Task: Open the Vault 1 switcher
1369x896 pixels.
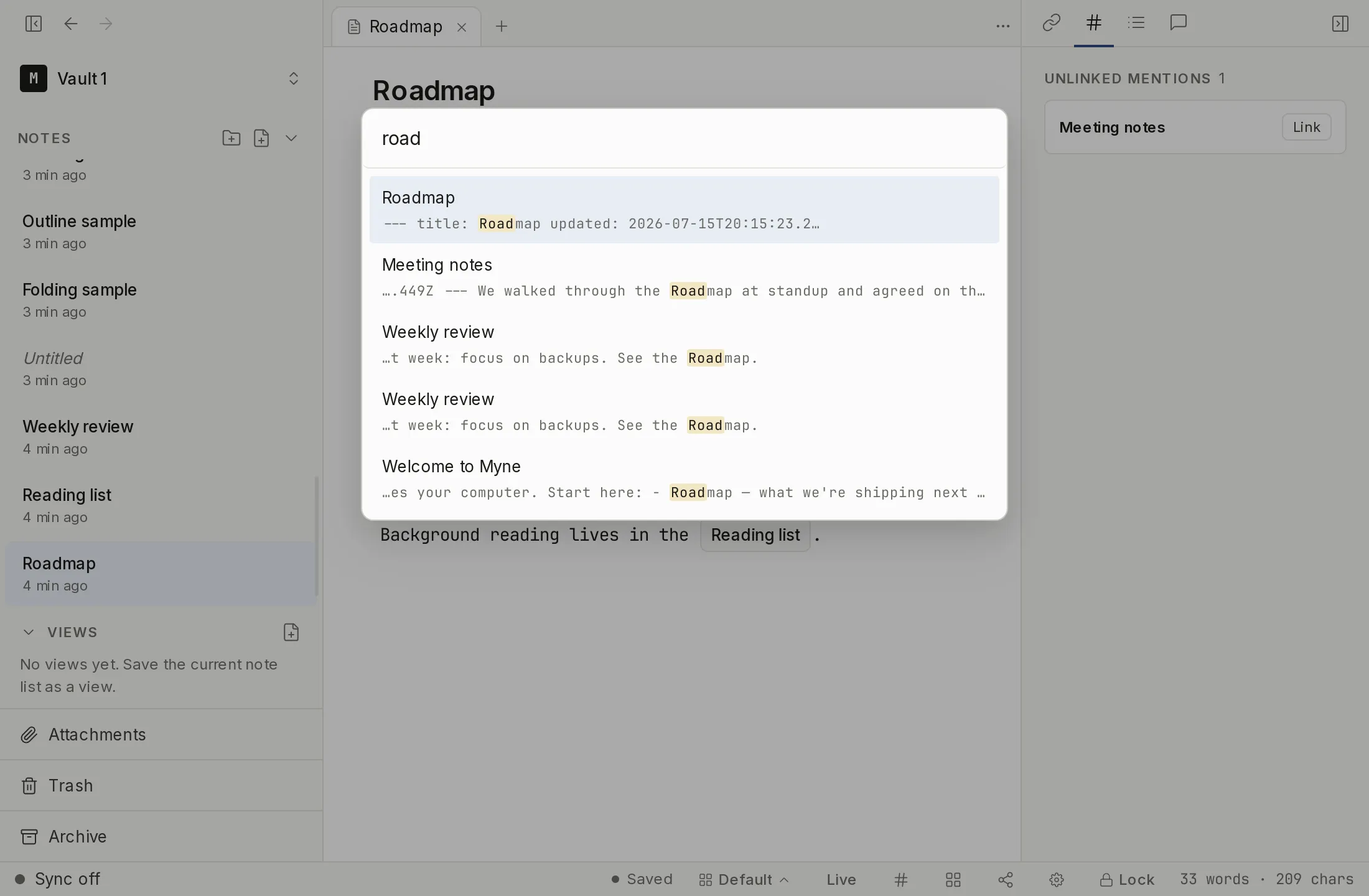Action: click(161, 78)
